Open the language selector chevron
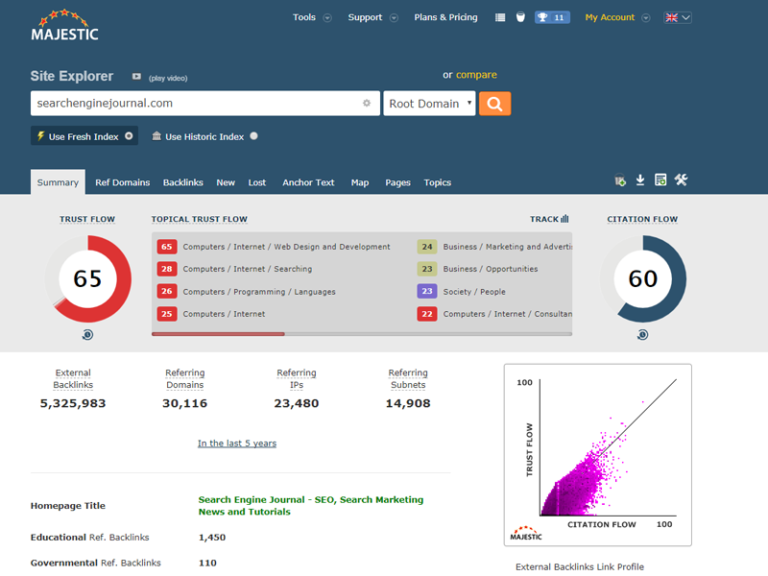This screenshot has height=576, width=768. pyautogui.click(x=686, y=18)
